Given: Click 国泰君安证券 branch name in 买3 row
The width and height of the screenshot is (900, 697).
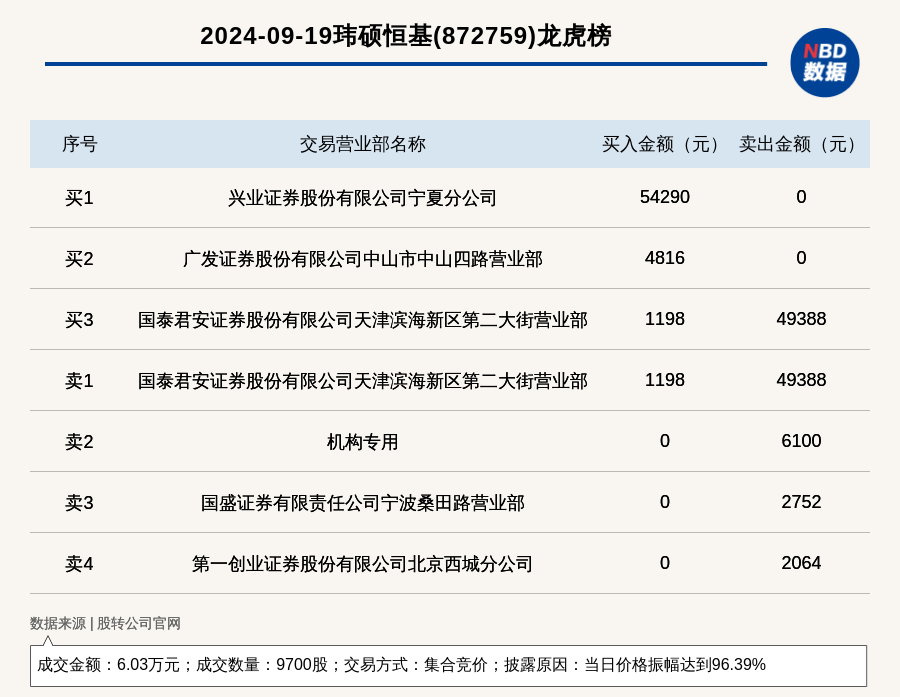Looking at the screenshot, I should click(x=363, y=320).
